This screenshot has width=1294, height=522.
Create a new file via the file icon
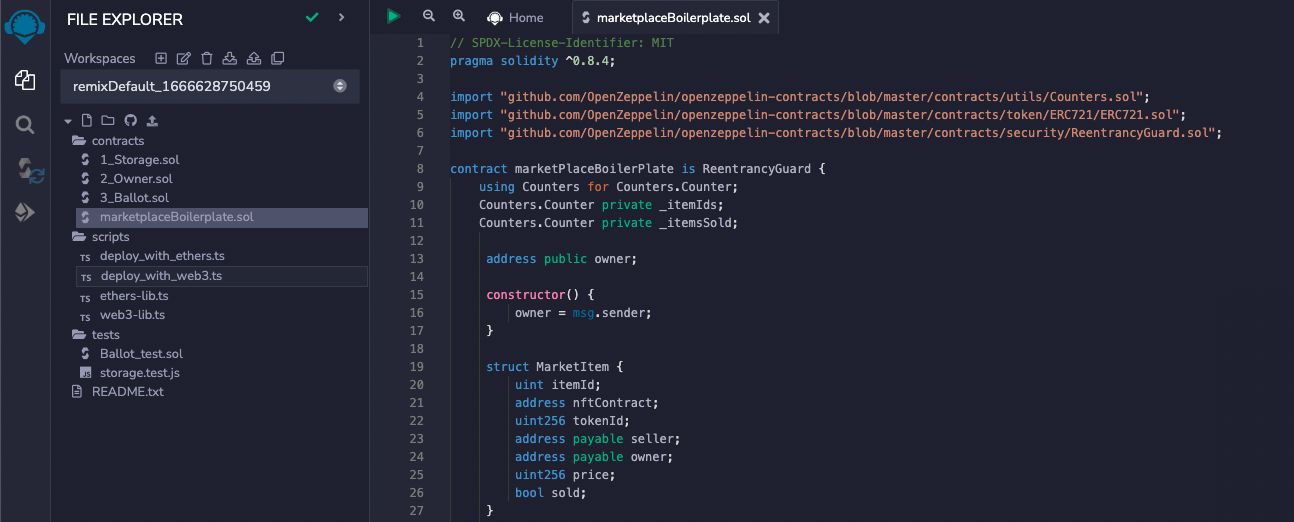click(x=87, y=121)
